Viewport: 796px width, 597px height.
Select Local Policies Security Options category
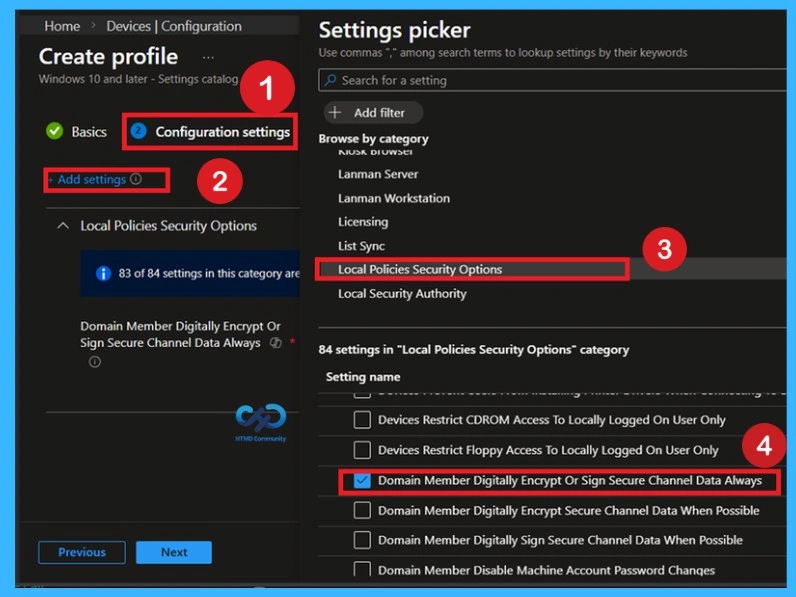420,270
